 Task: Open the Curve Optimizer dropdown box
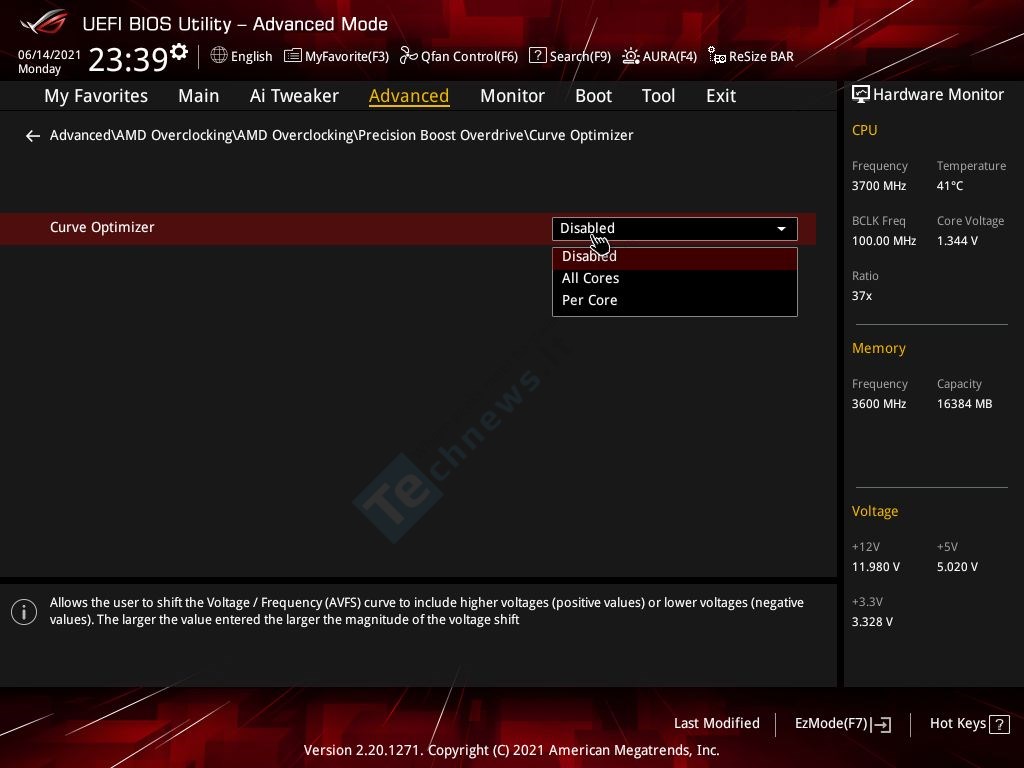[675, 229]
